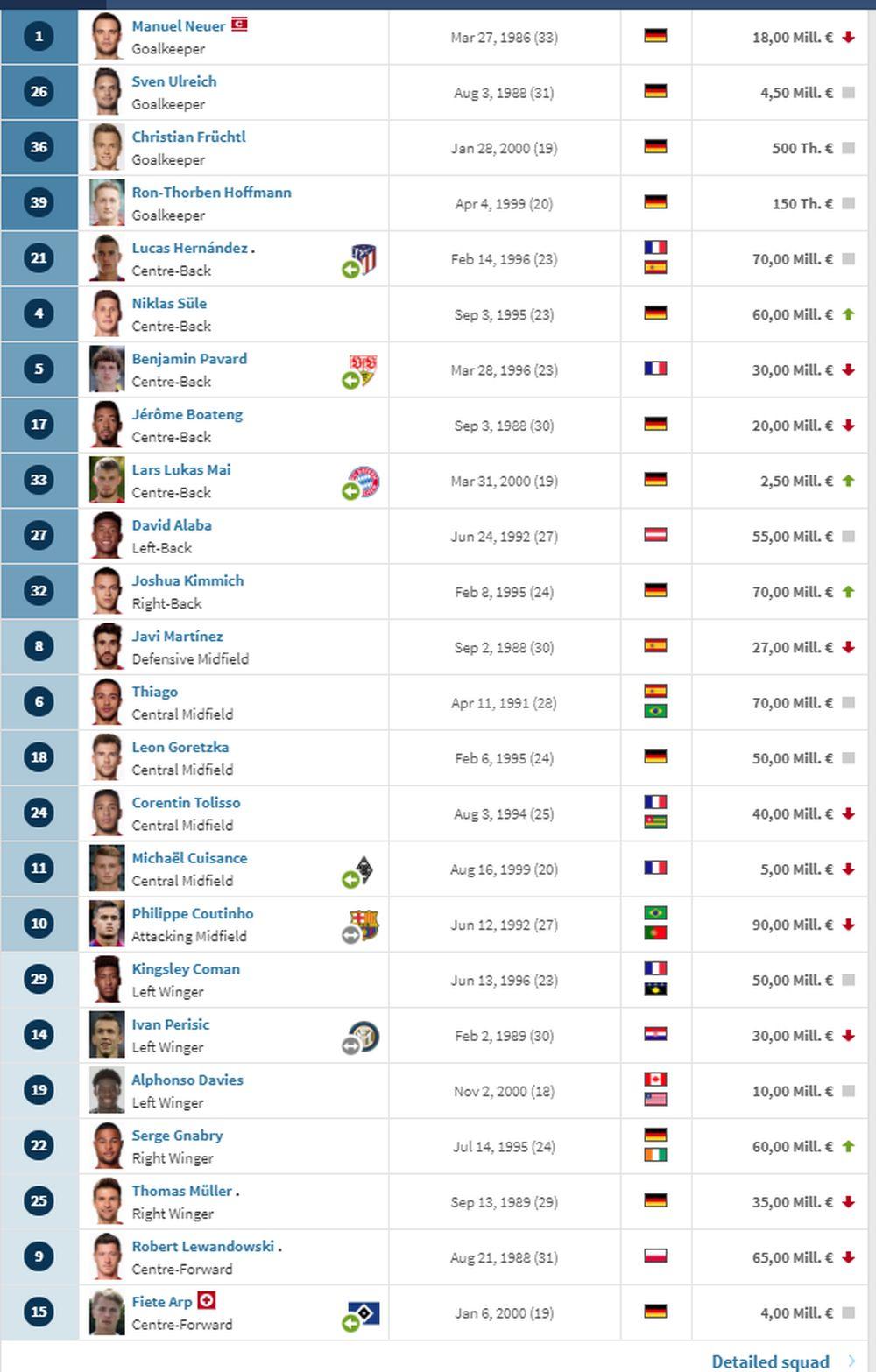Click the Hamburger SV crest beside Fiete Arp
Image resolution: width=876 pixels, height=1372 pixels.
365,1313
